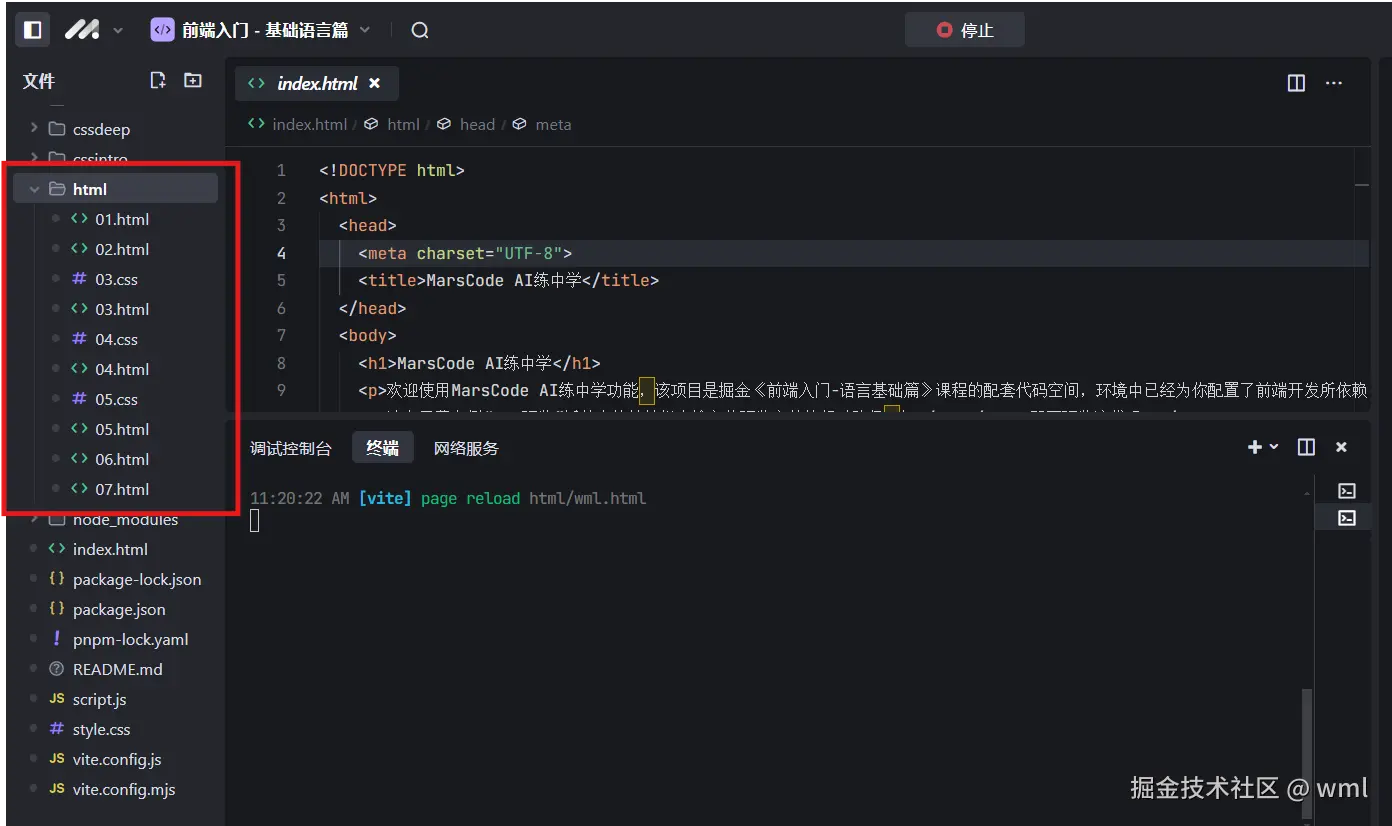Click html in the breadcrumb
The height and width of the screenshot is (826, 1392).
(403, 124)
